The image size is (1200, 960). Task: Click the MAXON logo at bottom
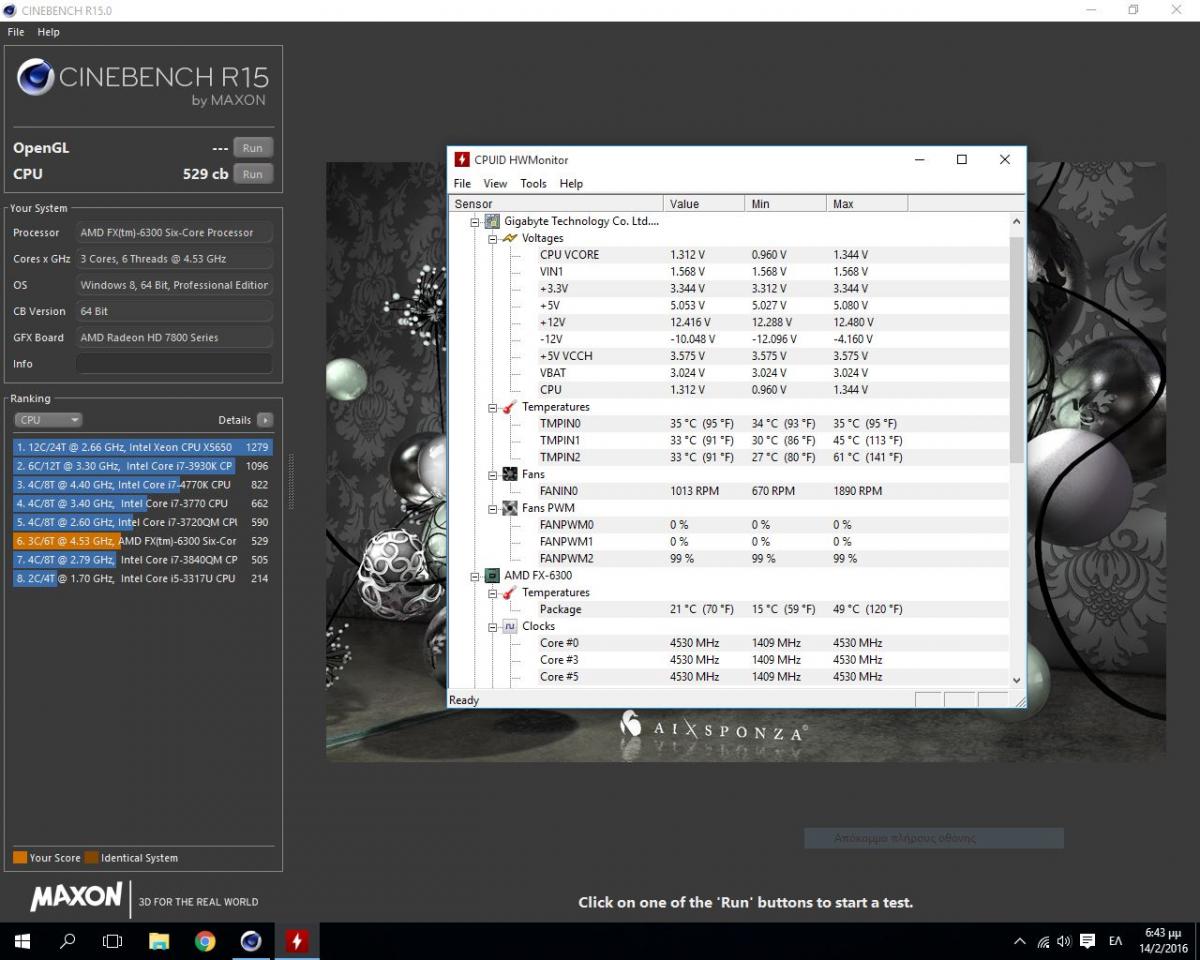[77, 896]
